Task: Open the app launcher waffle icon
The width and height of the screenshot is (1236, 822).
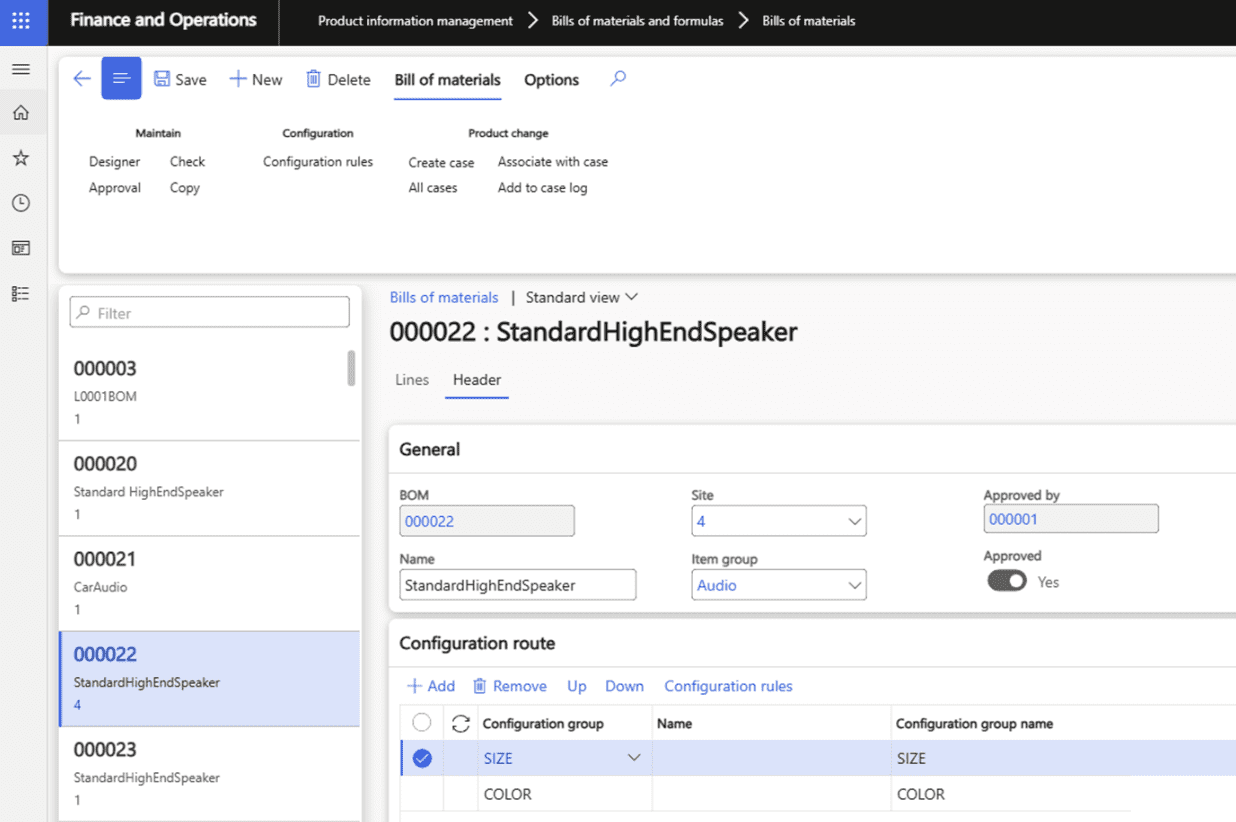Action: 21,21
